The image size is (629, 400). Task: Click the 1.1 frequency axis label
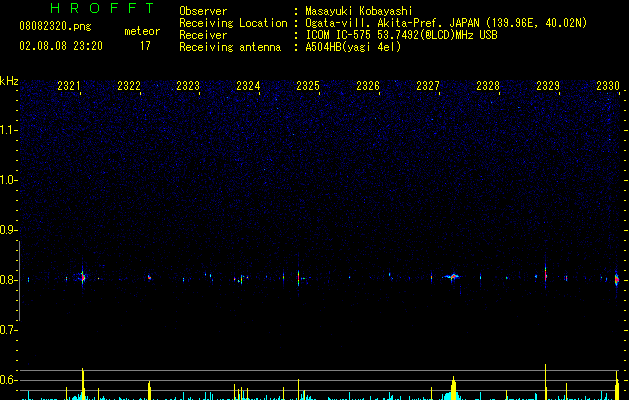coord(9,130)
